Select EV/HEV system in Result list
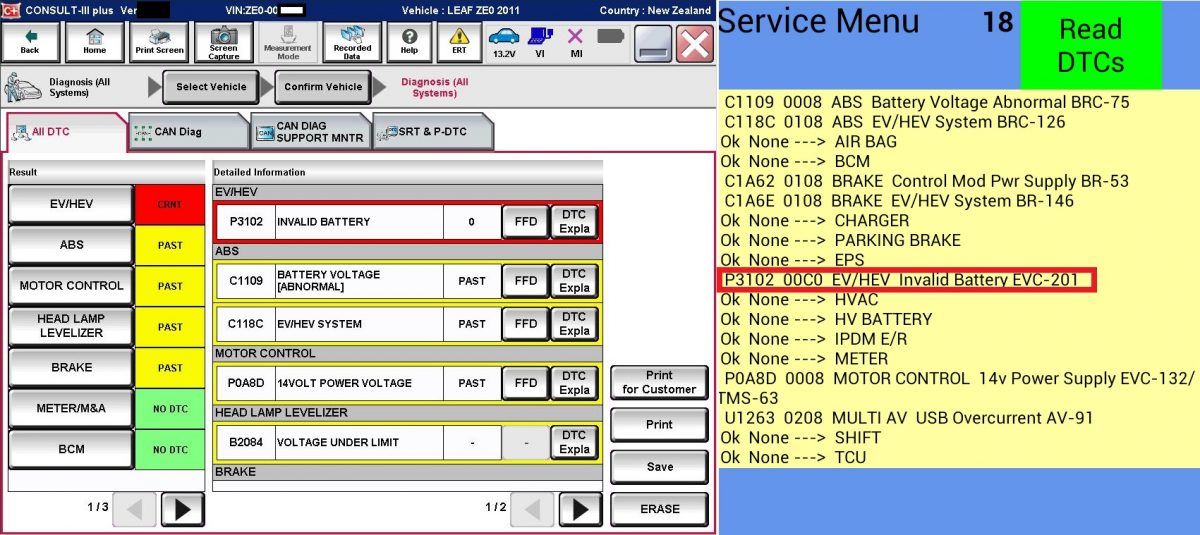The height and width of the screenshot is (535, 1200). pyautogui.click(x=71, y=204)
